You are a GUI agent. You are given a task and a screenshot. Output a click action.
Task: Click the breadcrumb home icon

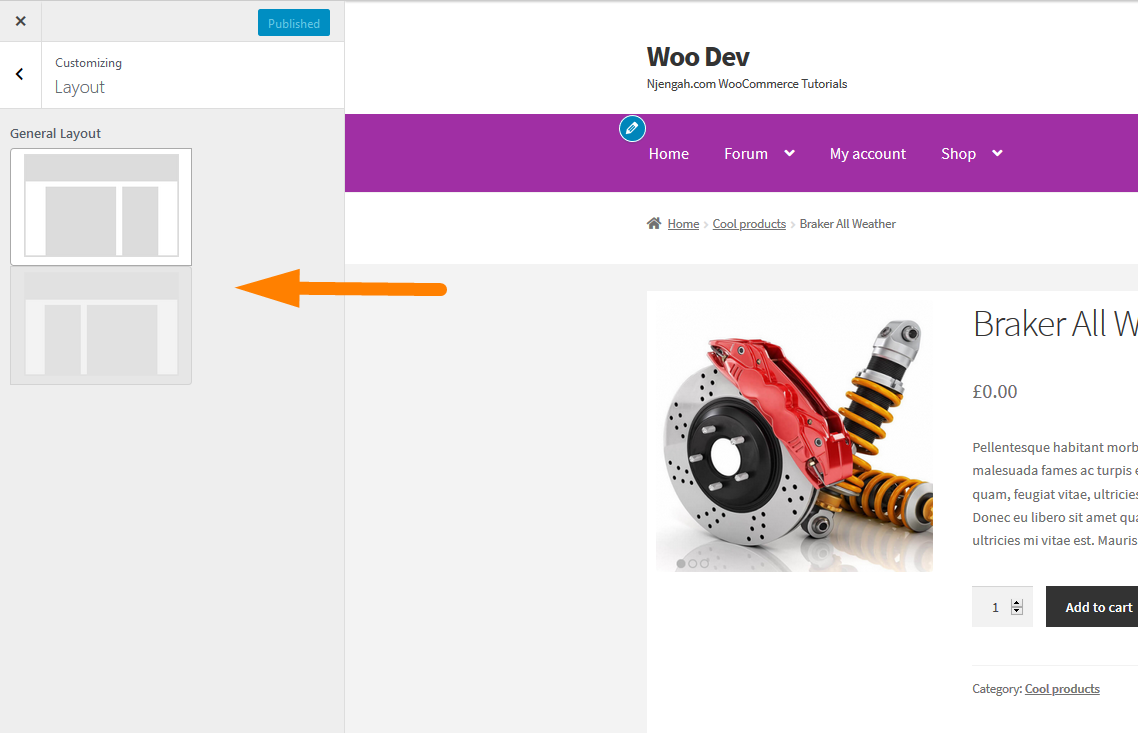coord(654,224)
